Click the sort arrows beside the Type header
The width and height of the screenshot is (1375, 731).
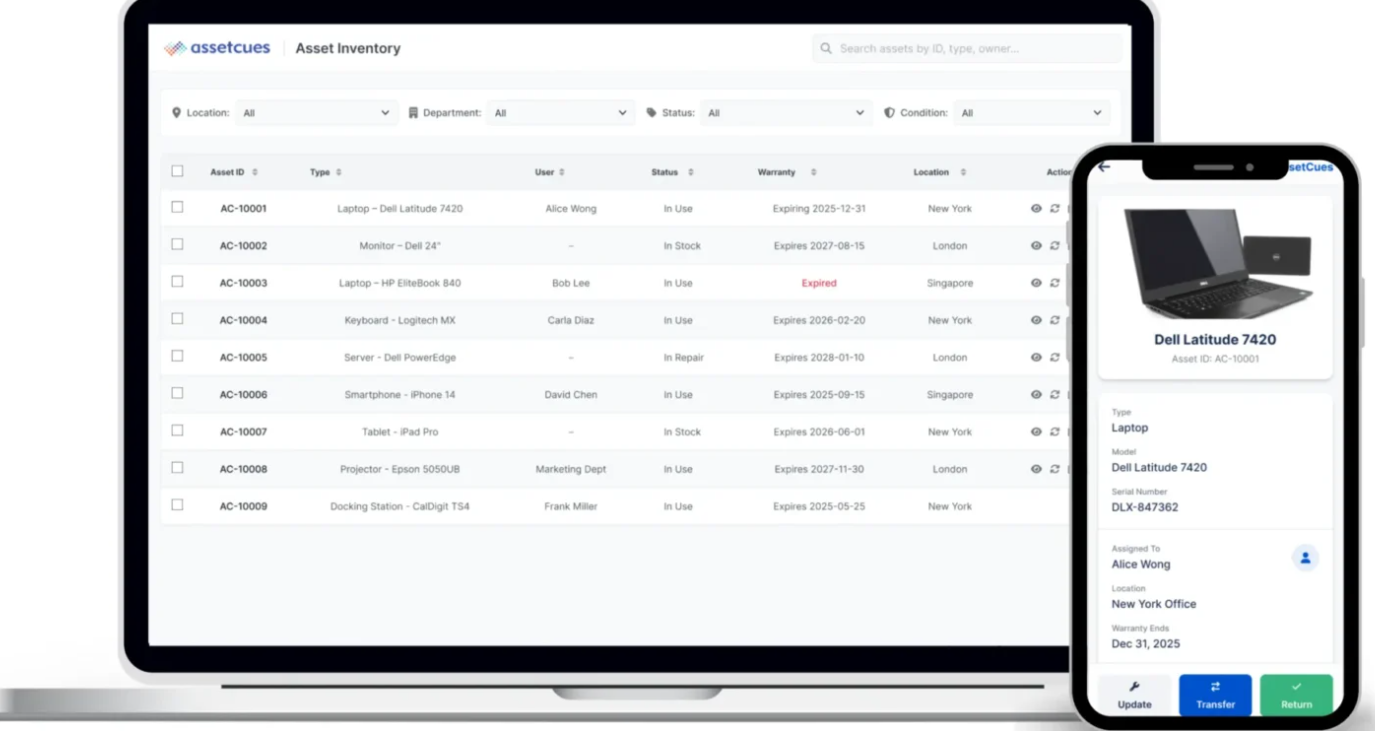(x=339, y=173)
